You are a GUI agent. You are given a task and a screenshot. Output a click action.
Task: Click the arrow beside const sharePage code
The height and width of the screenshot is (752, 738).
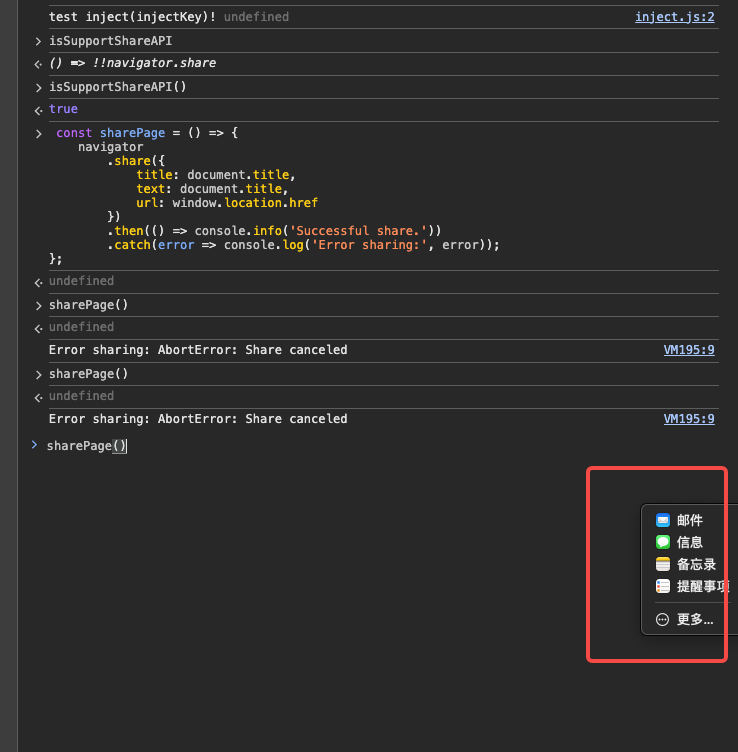click(x=38, y=133)
